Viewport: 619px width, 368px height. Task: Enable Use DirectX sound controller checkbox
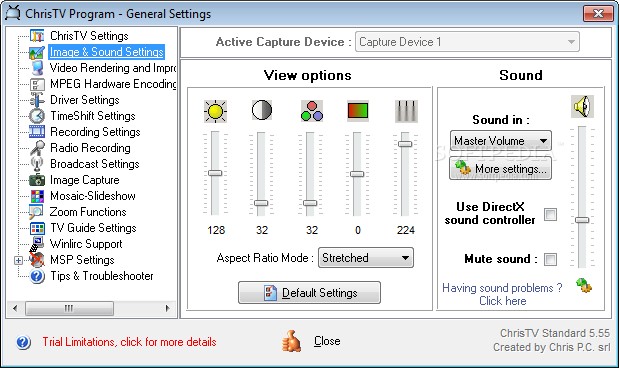tap(550, 215)
